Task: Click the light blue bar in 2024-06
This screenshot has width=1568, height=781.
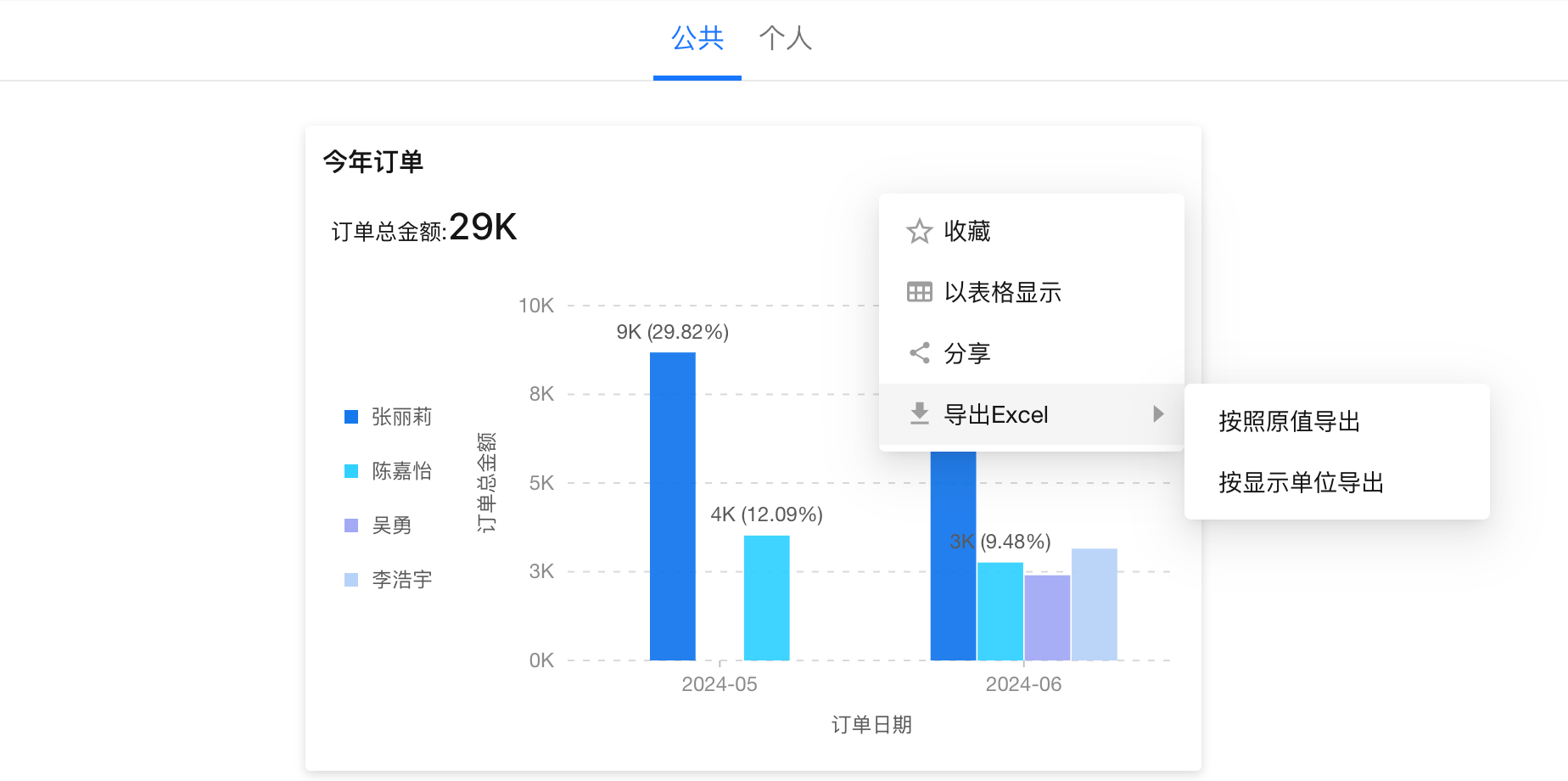Action: pos(1094,604)
